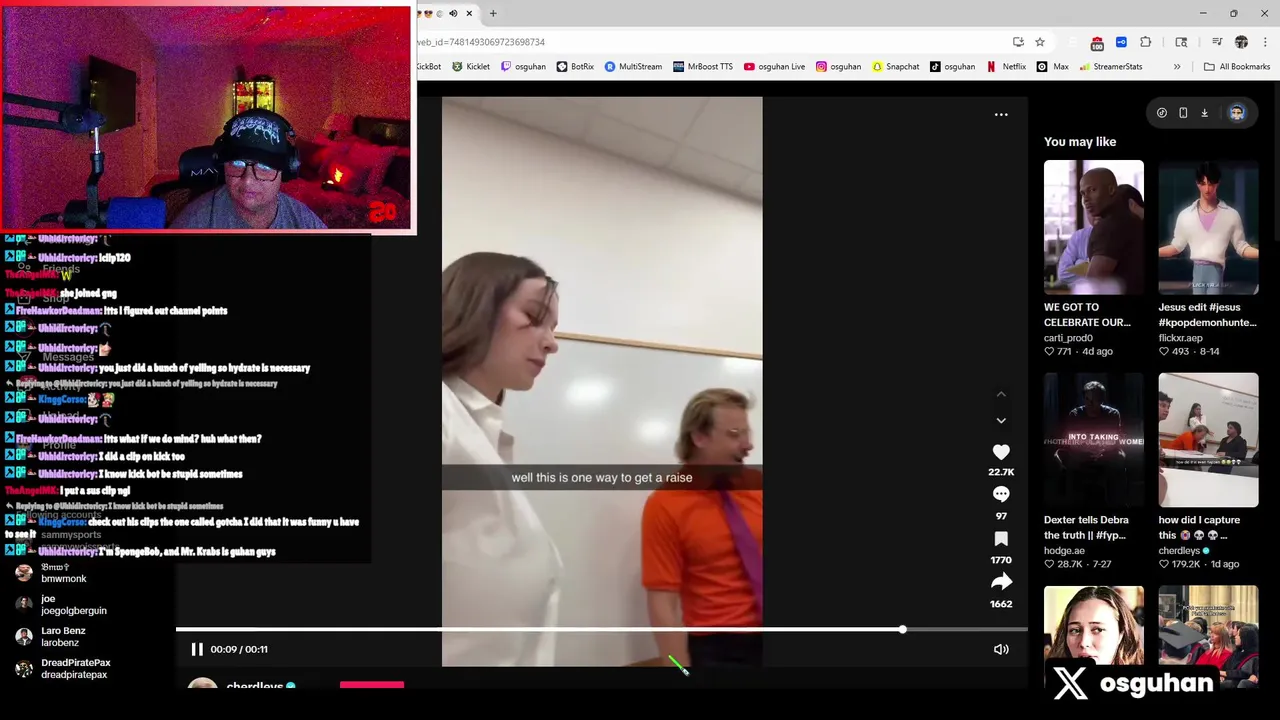This screenshot has height=720, width=1280.
Task: Click the blue key extension icon
Action: (1121, 42)
